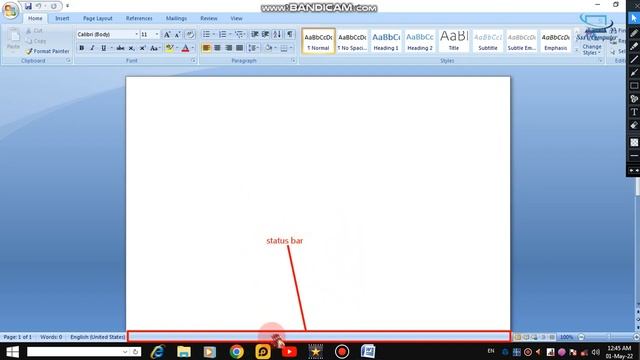Open the line spacing dropdown
Viewport: 640px width, 360px height.
pyautogui.click(x=253, y=48)
